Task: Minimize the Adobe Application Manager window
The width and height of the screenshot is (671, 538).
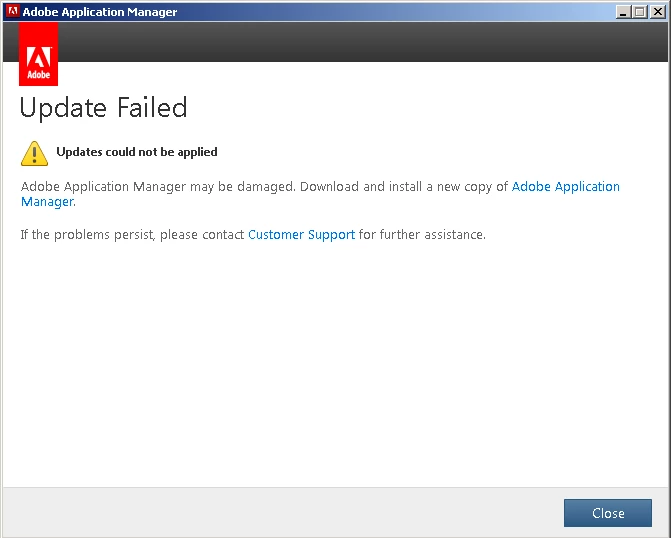Action: (623, 12)
